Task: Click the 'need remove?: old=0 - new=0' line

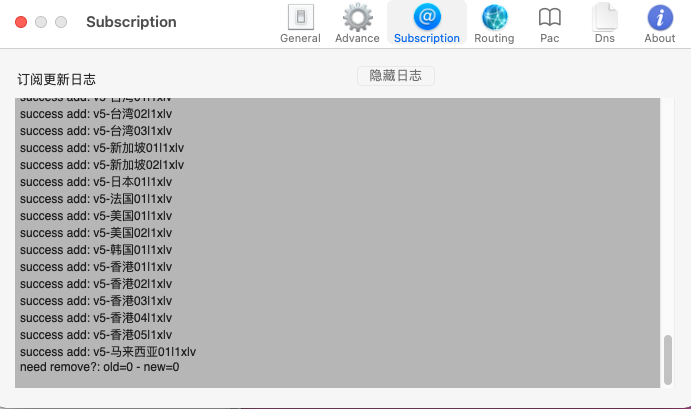Action: pos(100,367)
